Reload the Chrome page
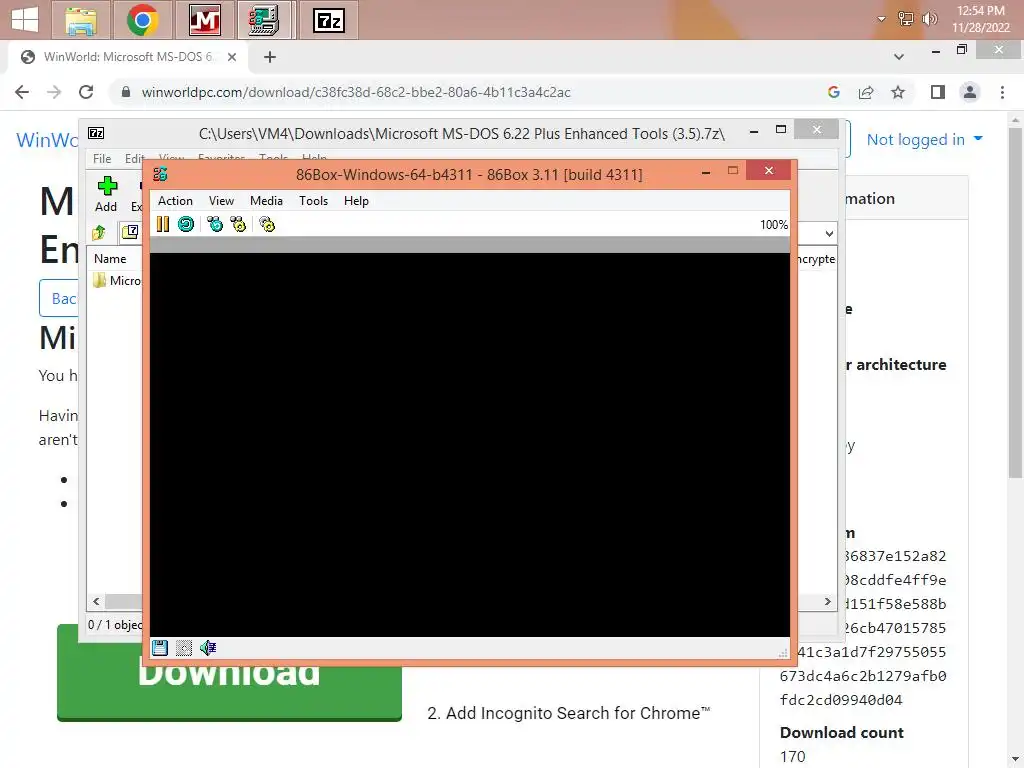 86,92
